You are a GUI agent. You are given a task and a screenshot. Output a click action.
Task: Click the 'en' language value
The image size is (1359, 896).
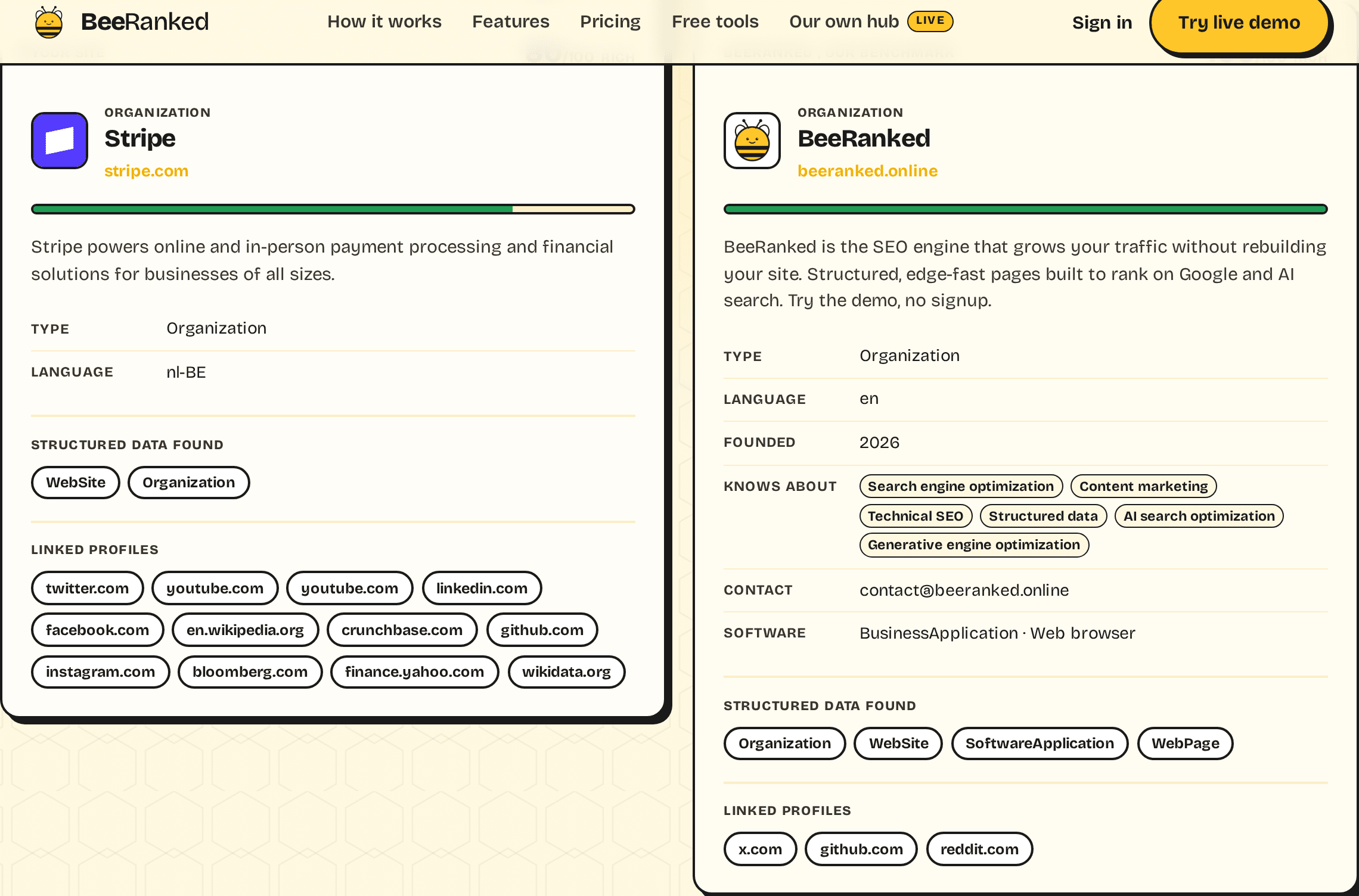869,399
